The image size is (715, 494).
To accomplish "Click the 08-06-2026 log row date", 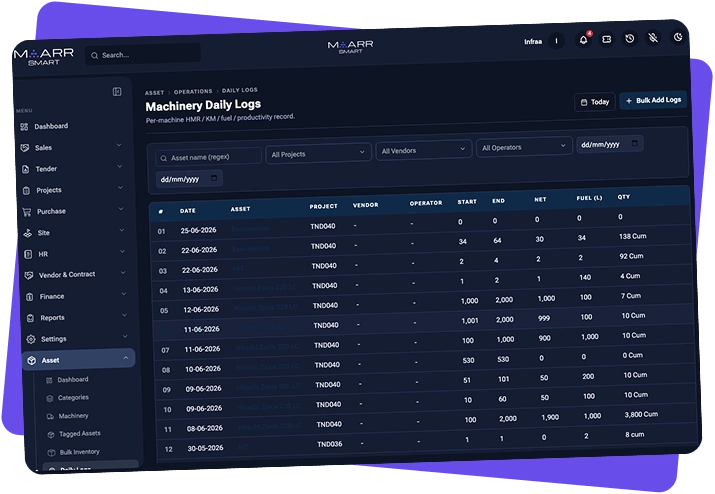I will click(x=205, y=428).
